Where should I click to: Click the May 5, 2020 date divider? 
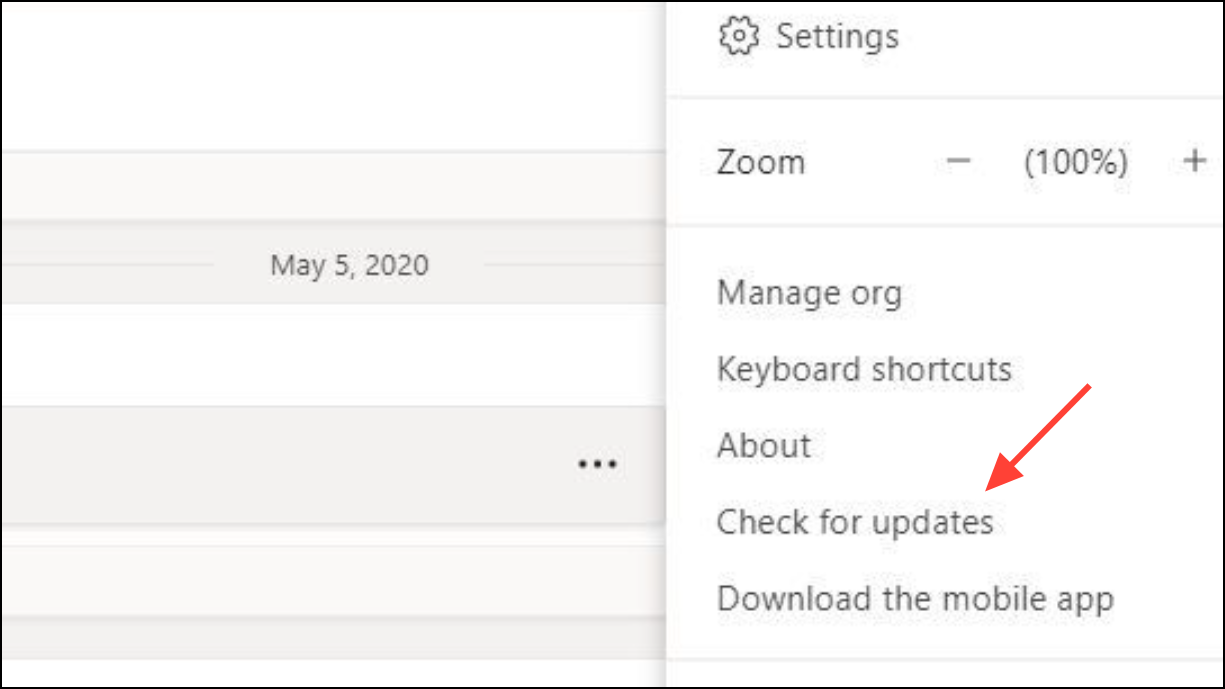[x=349, y=266]
